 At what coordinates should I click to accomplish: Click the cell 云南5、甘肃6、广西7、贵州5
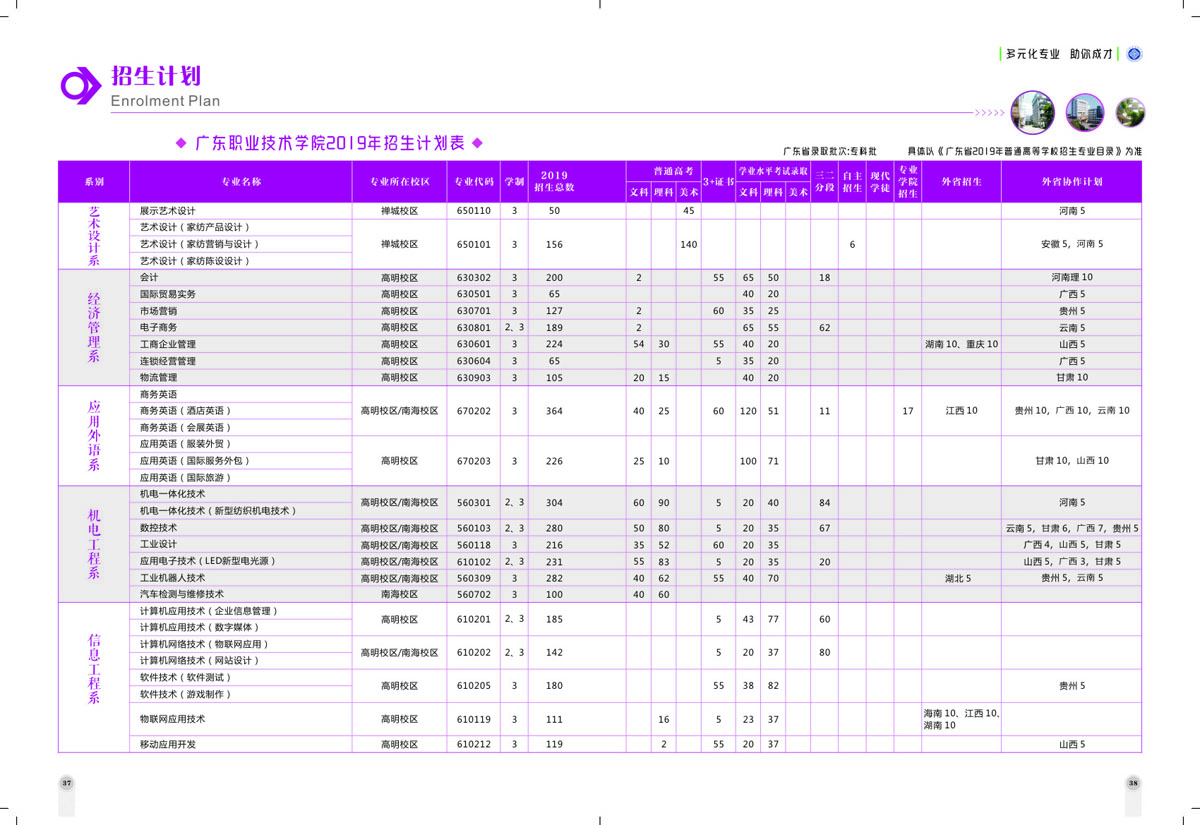[x=1072, y=527]
